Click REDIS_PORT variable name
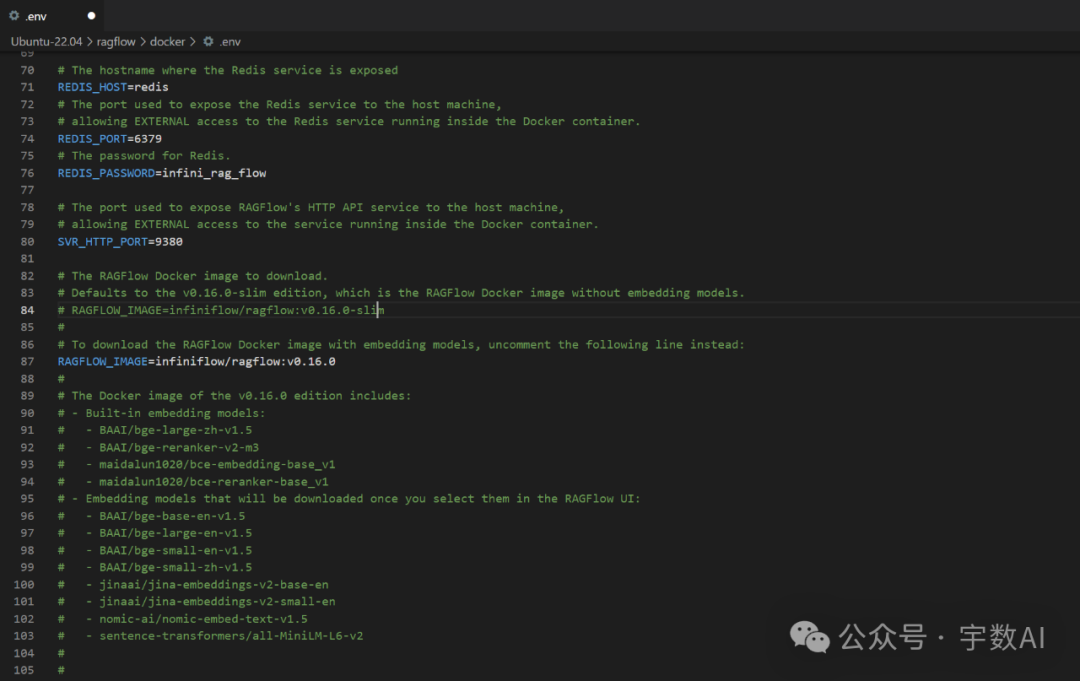The width and height of the screenshot is (1080, 681). point(92,138)
